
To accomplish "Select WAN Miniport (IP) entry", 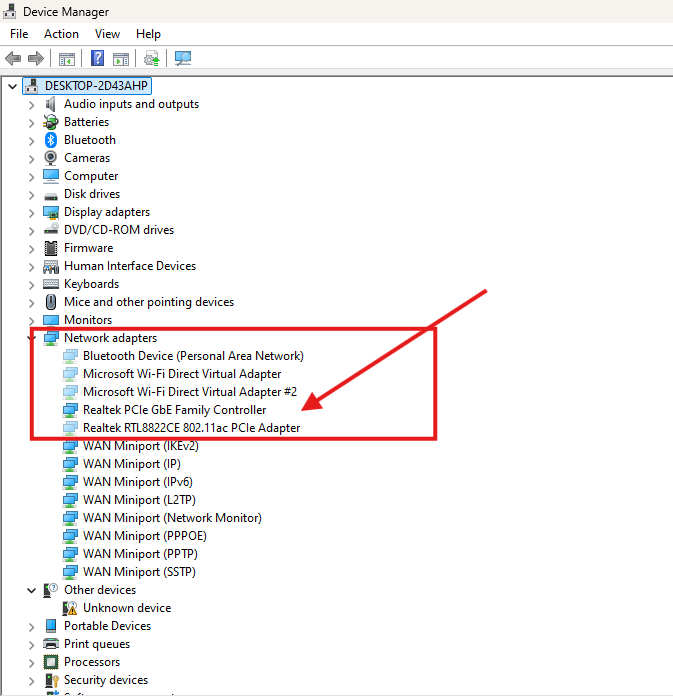I will click(x=132, y=464).
